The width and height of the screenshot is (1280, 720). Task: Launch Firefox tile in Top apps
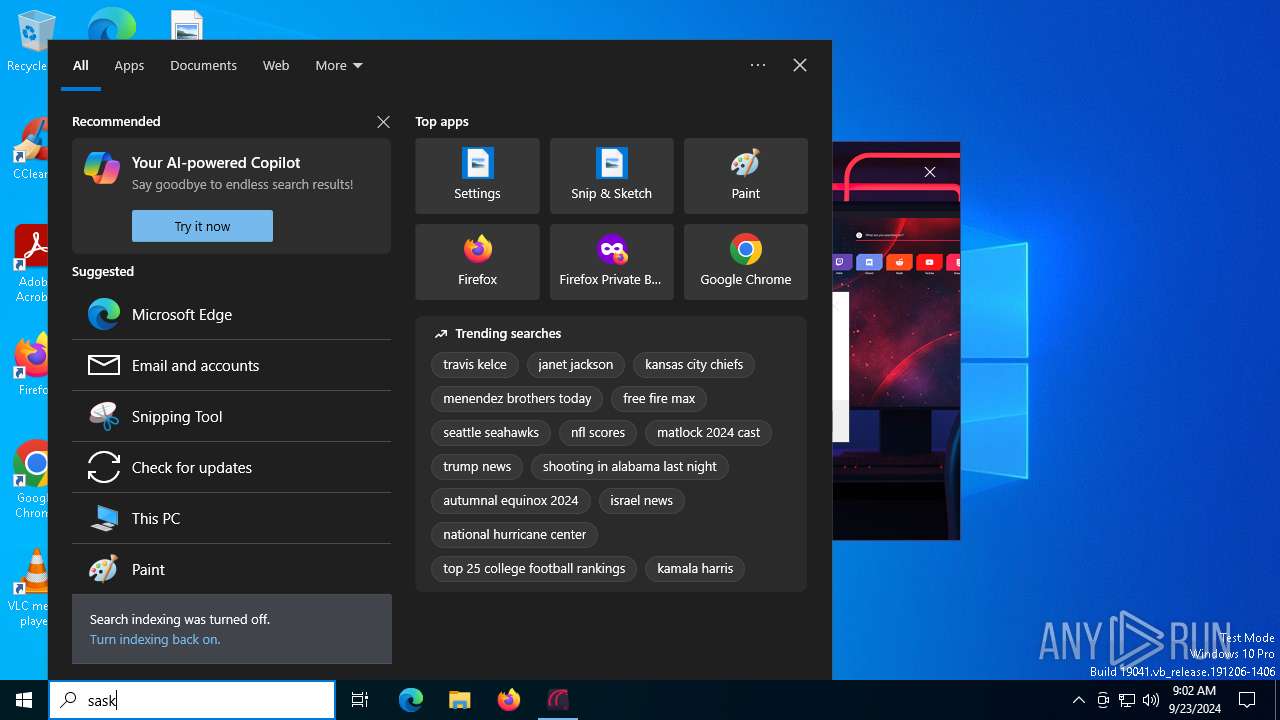477,262
